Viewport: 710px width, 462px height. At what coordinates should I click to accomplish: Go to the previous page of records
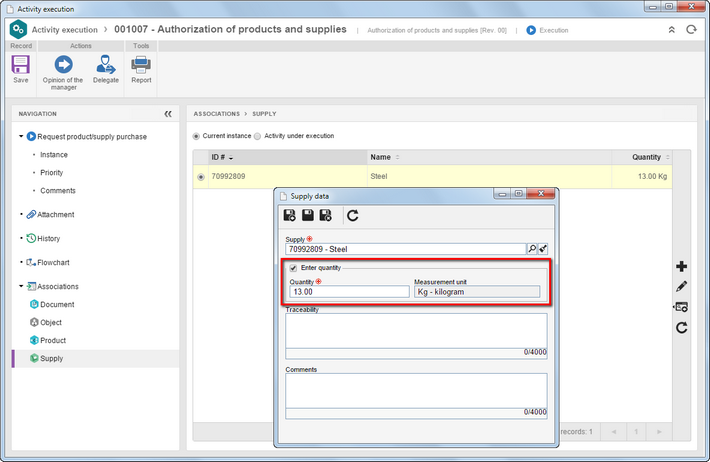614,432
